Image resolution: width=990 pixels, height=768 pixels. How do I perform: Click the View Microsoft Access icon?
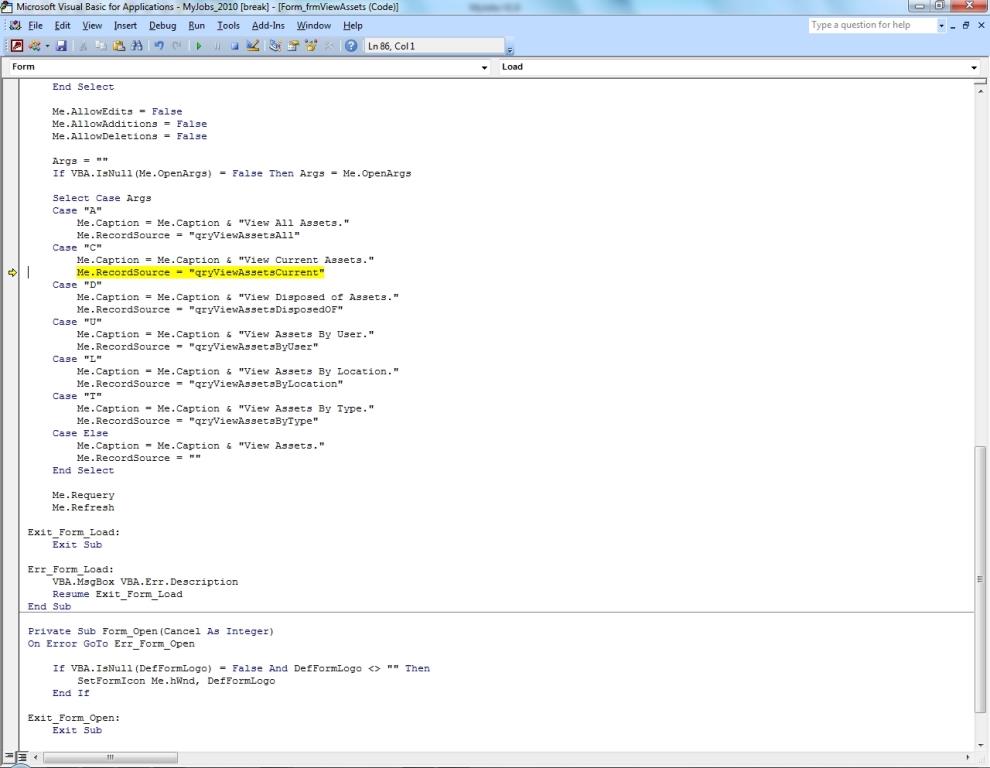pyautogui.click(x=17, y=46)
